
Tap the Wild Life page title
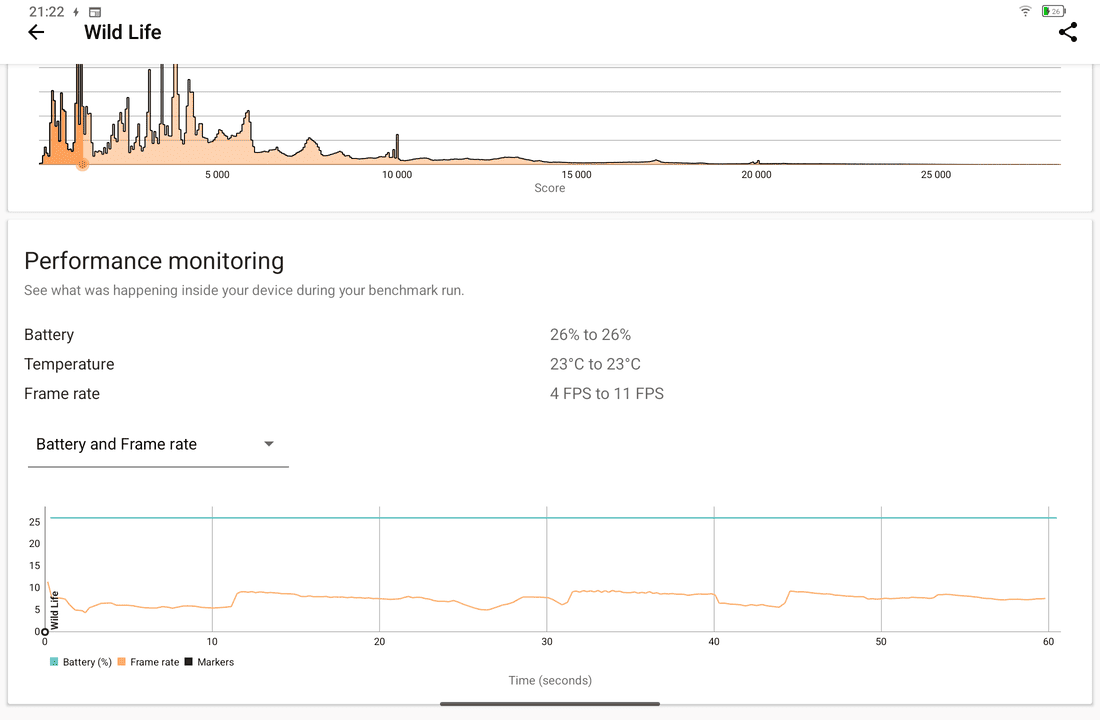[x=122, y=32]
